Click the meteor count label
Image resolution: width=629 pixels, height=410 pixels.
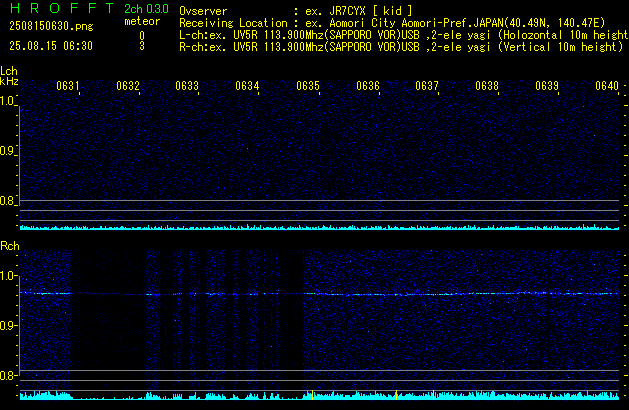(142, 21)
